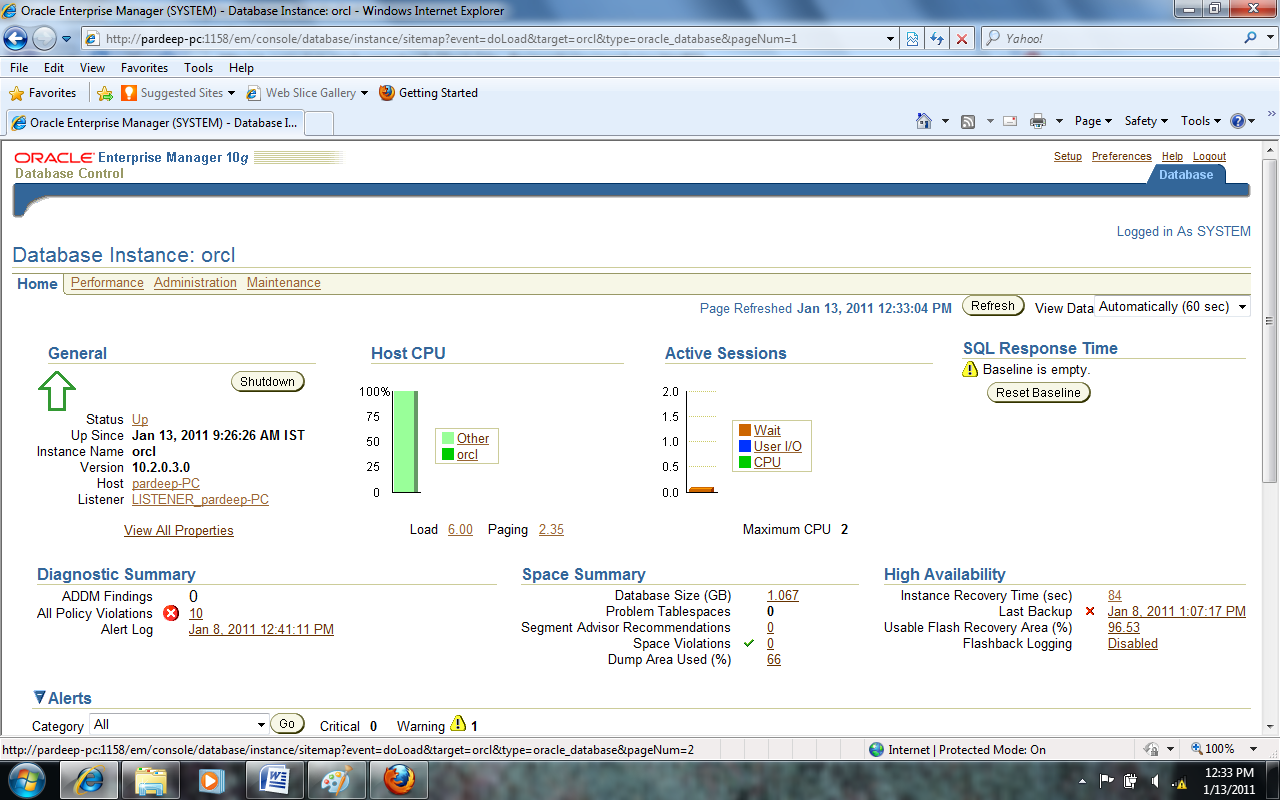Click the Stop loading X icon
This screenshot has height=800, width=1280.
coord(962,39)
